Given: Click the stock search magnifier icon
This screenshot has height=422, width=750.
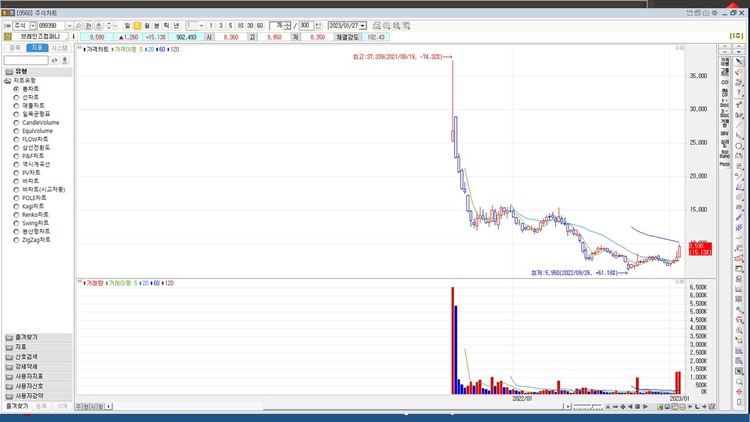Looking at the screenshot, I should pos(78,26).
